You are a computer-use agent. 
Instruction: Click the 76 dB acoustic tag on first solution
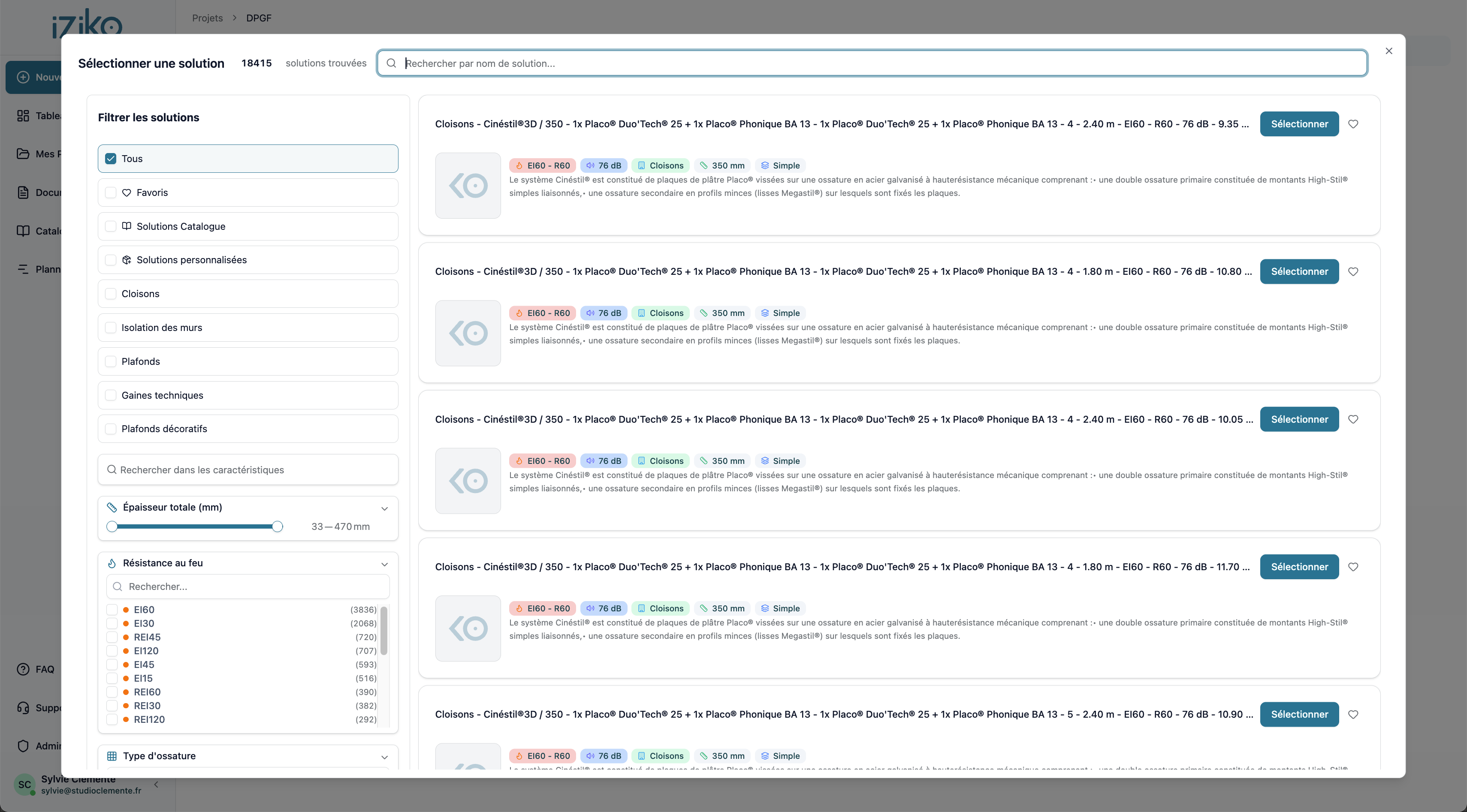pos(604,165)
